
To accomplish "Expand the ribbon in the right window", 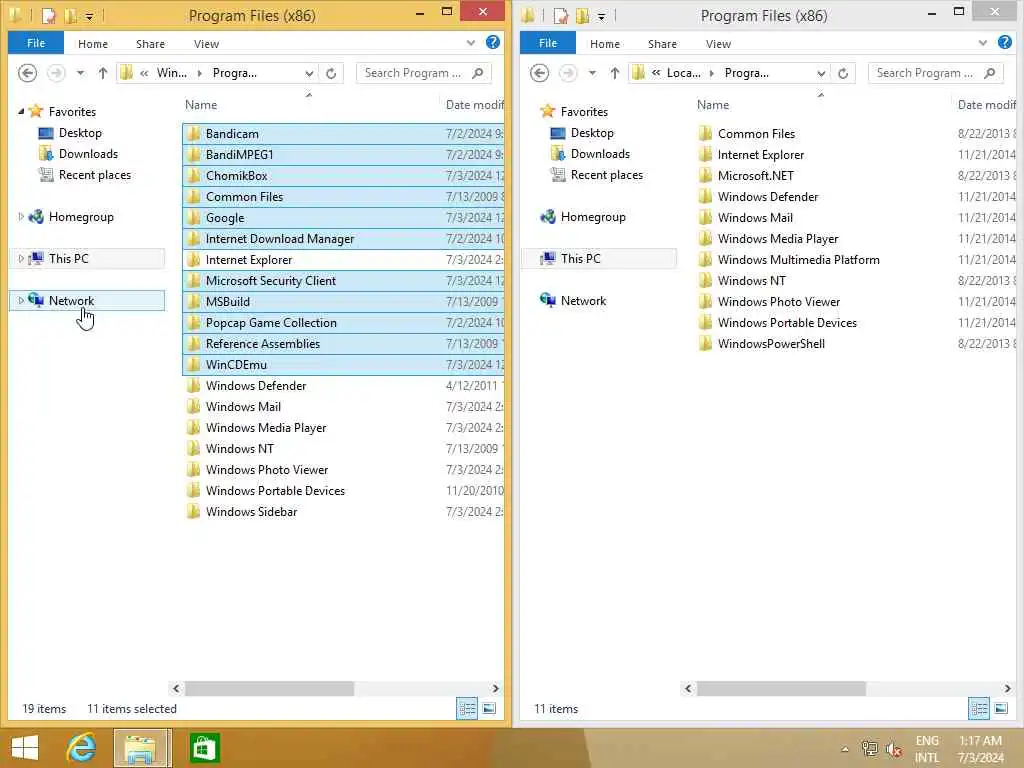I will 983,43.
